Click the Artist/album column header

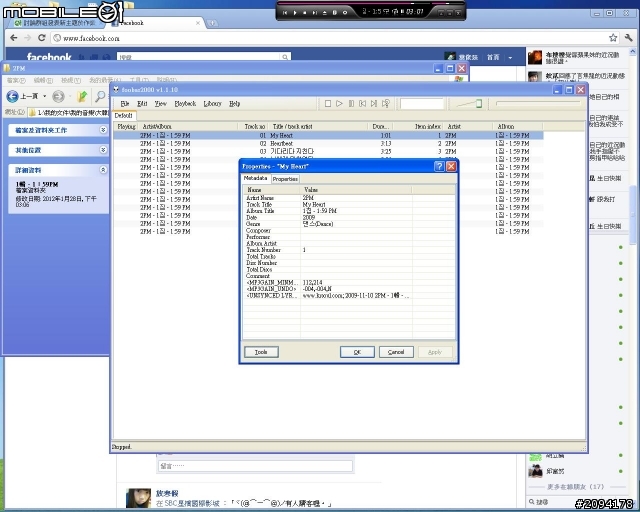point(188,127)
